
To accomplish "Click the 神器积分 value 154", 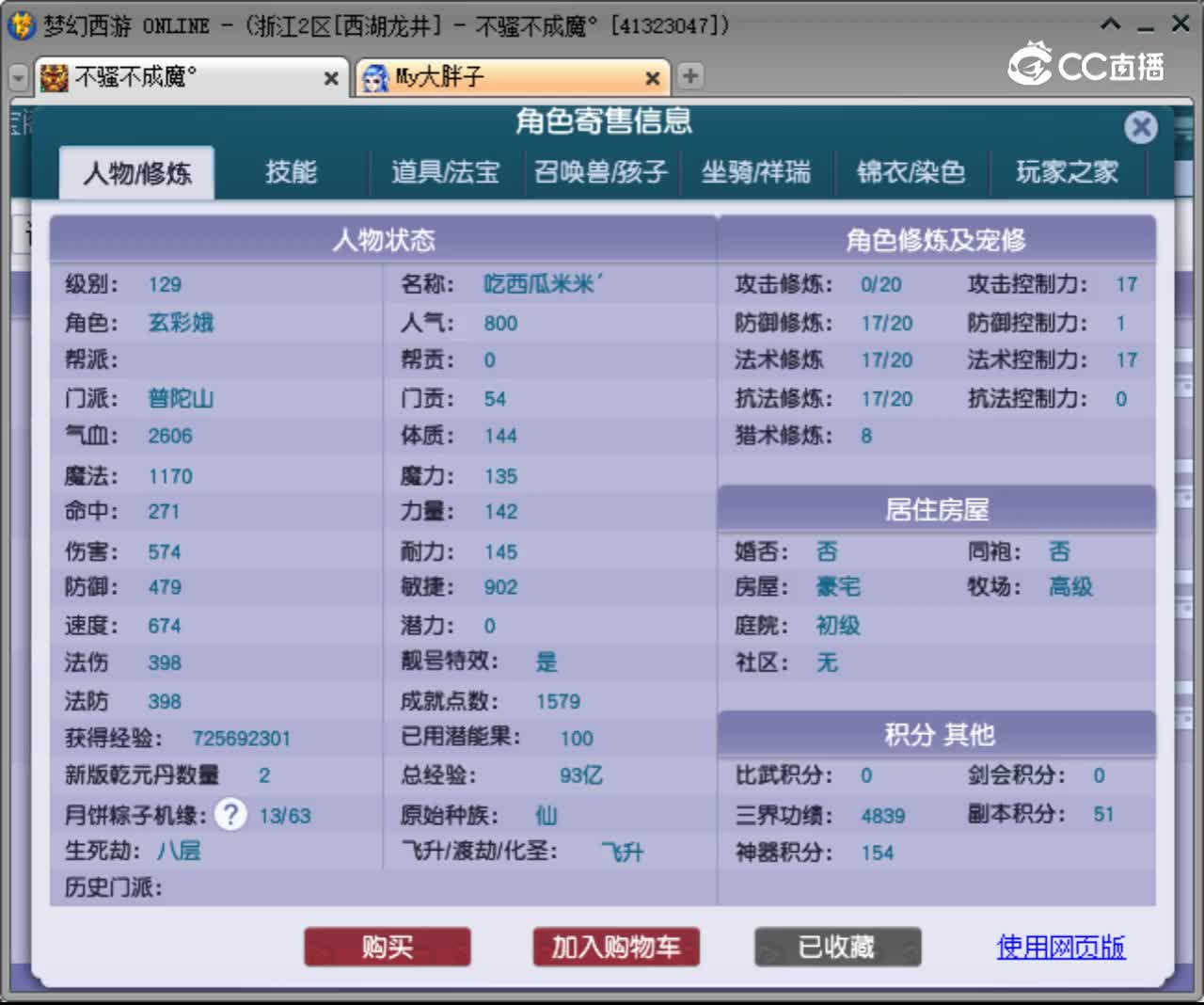I will (878, 853).
